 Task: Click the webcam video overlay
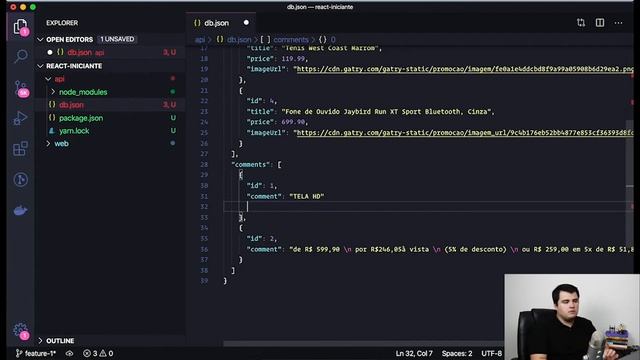click(x=572, y=317)
